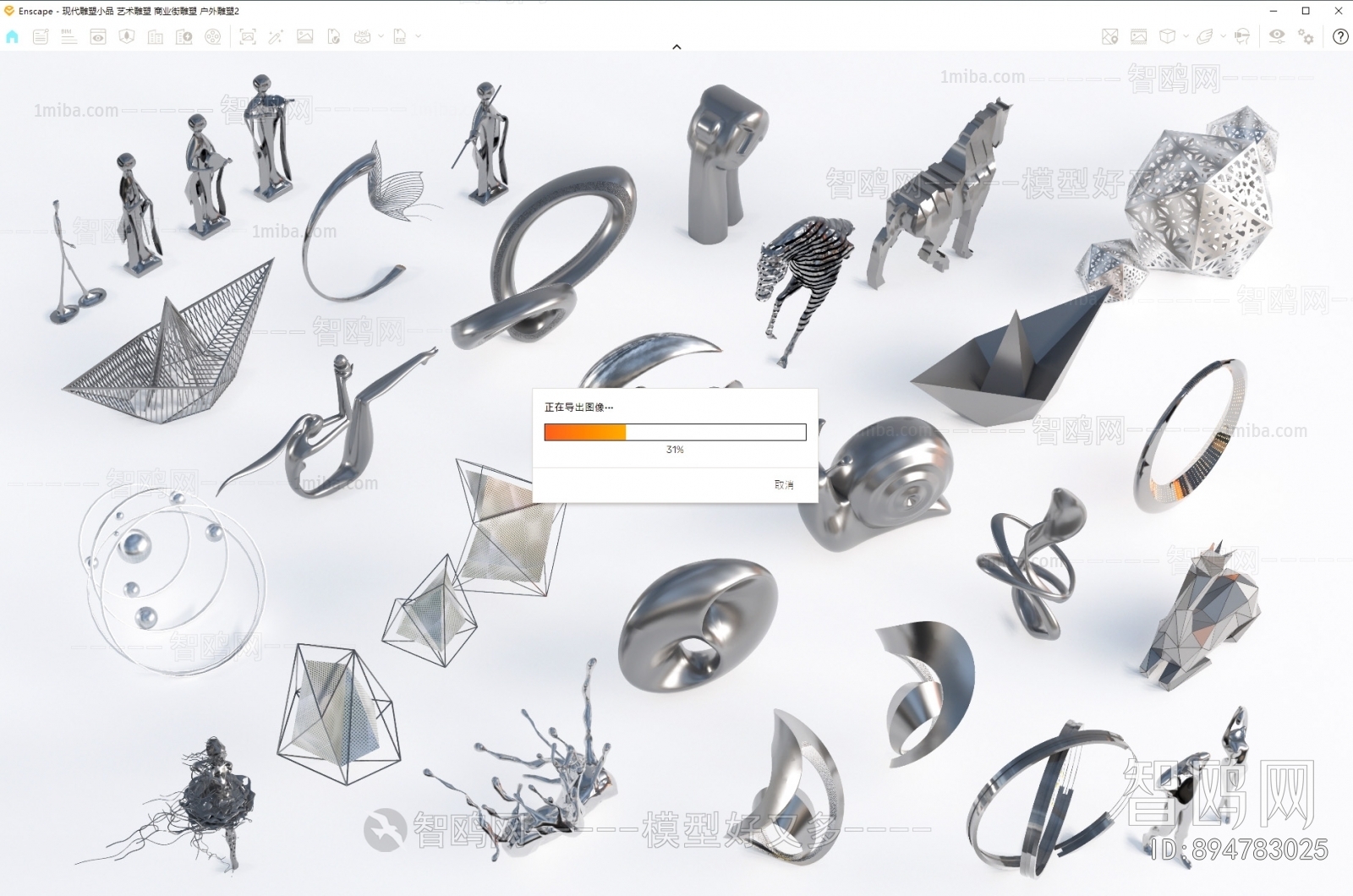Collapse the toolbar with the top chevron
The image size is (1353, 896).
point(676,47)
